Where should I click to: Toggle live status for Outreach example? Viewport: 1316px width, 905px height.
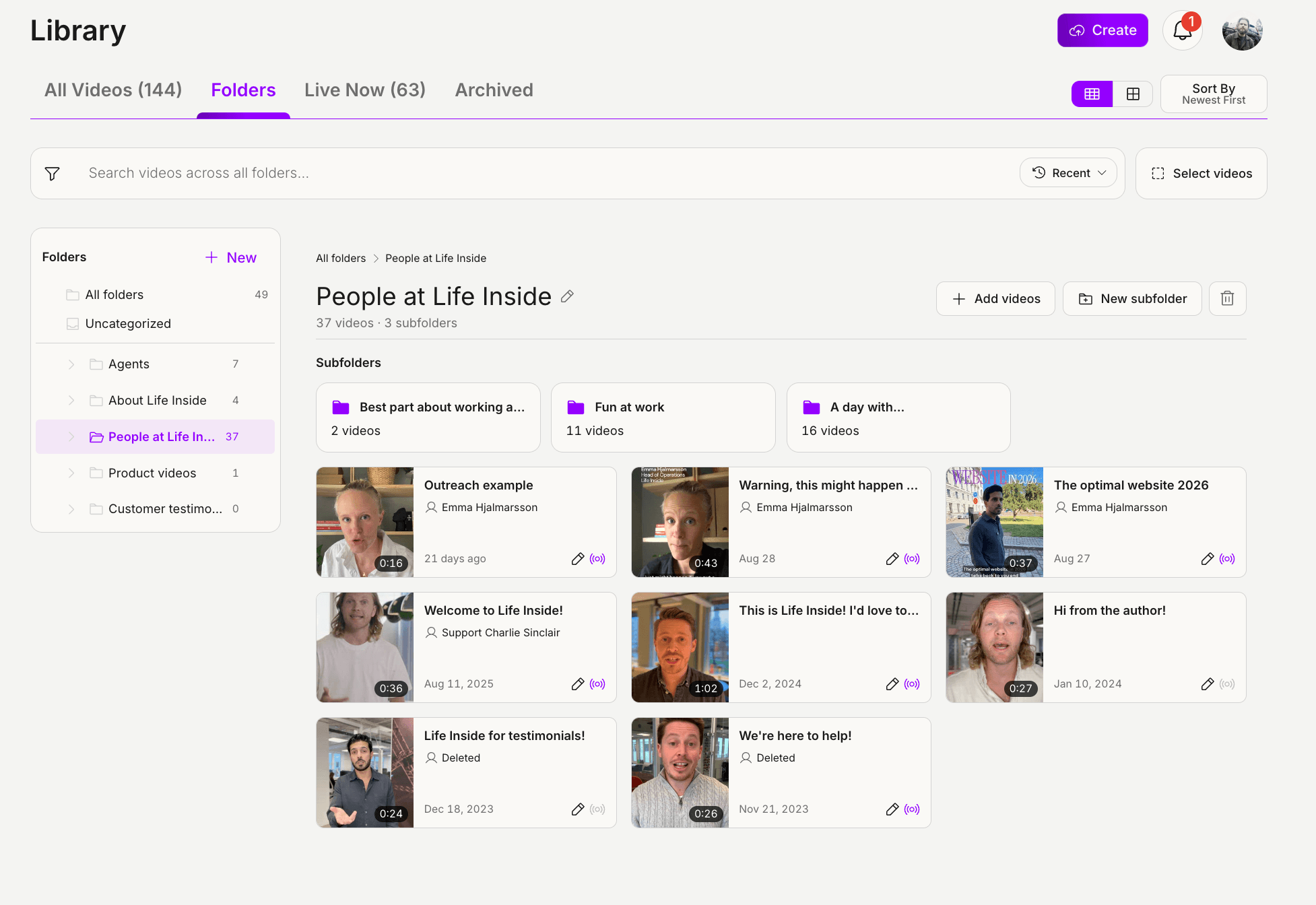coord(597,559)
